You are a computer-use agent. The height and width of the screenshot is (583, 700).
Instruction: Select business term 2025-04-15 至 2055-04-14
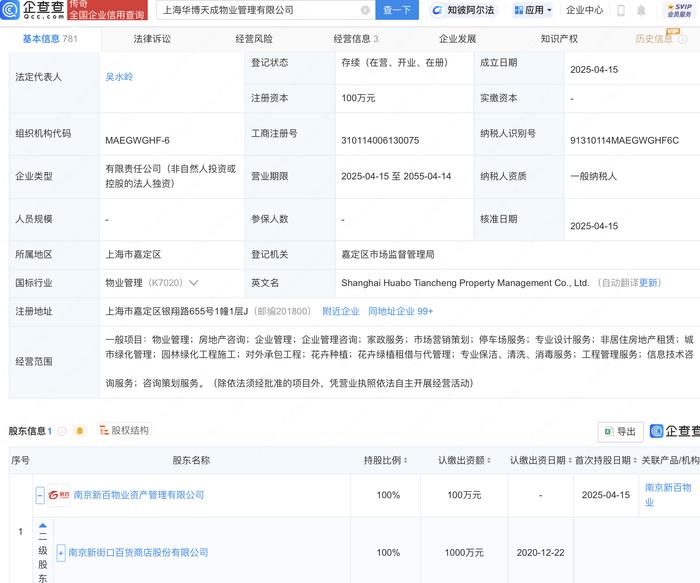click(x=396, y=176)
